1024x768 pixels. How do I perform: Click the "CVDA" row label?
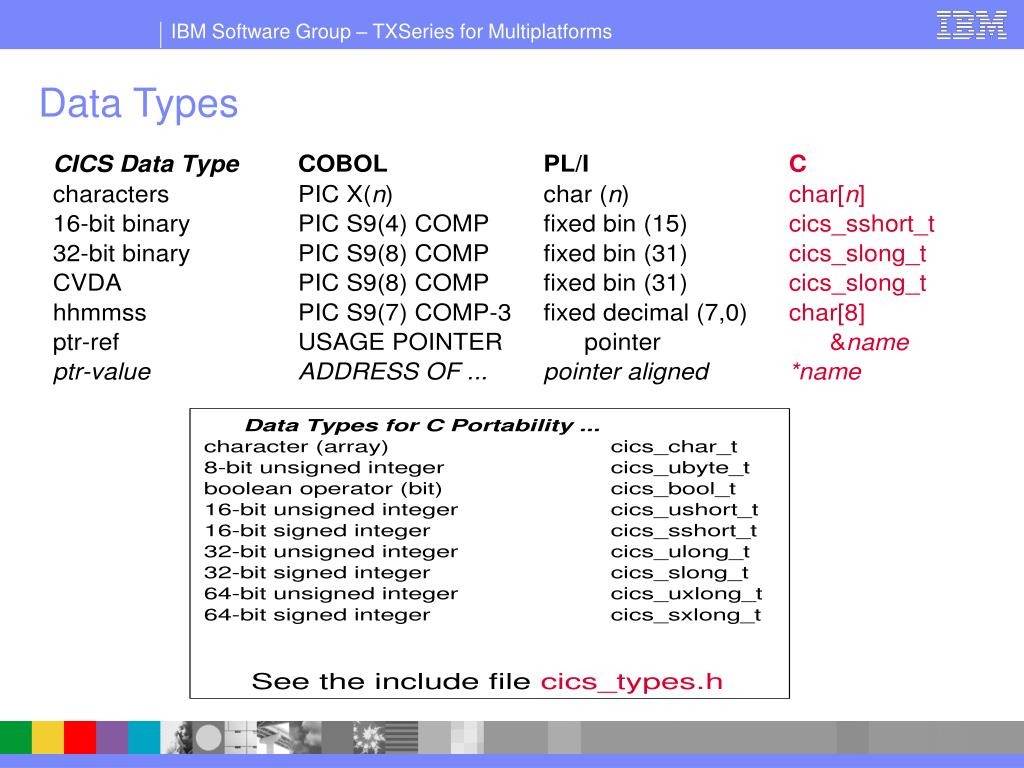pyautogui.click(x=87, y=283)
